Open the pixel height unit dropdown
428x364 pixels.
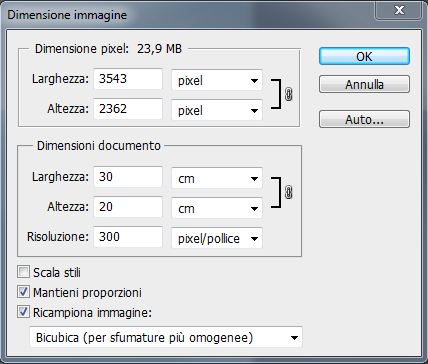tap(217, 110)
